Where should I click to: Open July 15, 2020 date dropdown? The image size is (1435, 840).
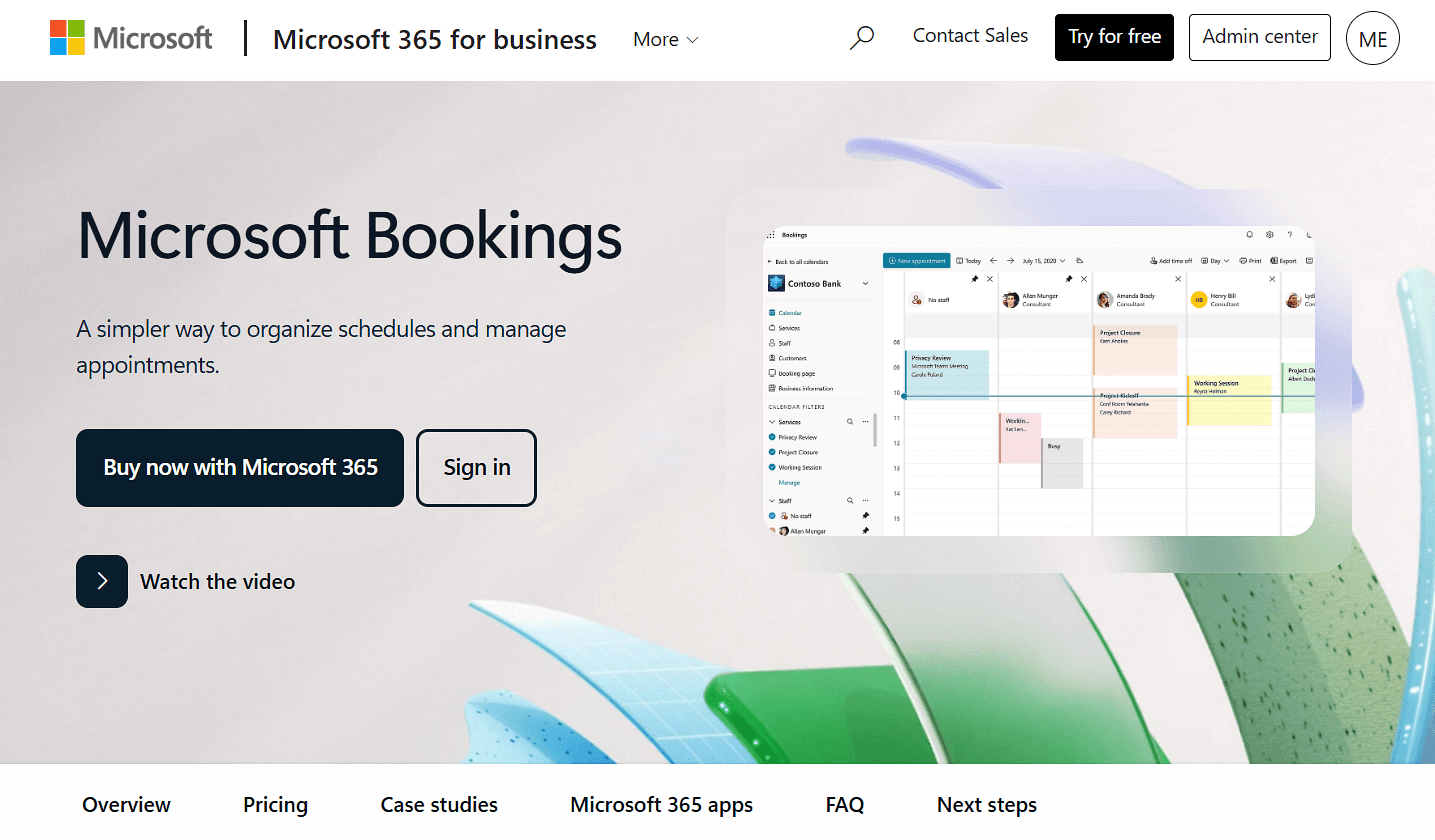point(1043,261)
